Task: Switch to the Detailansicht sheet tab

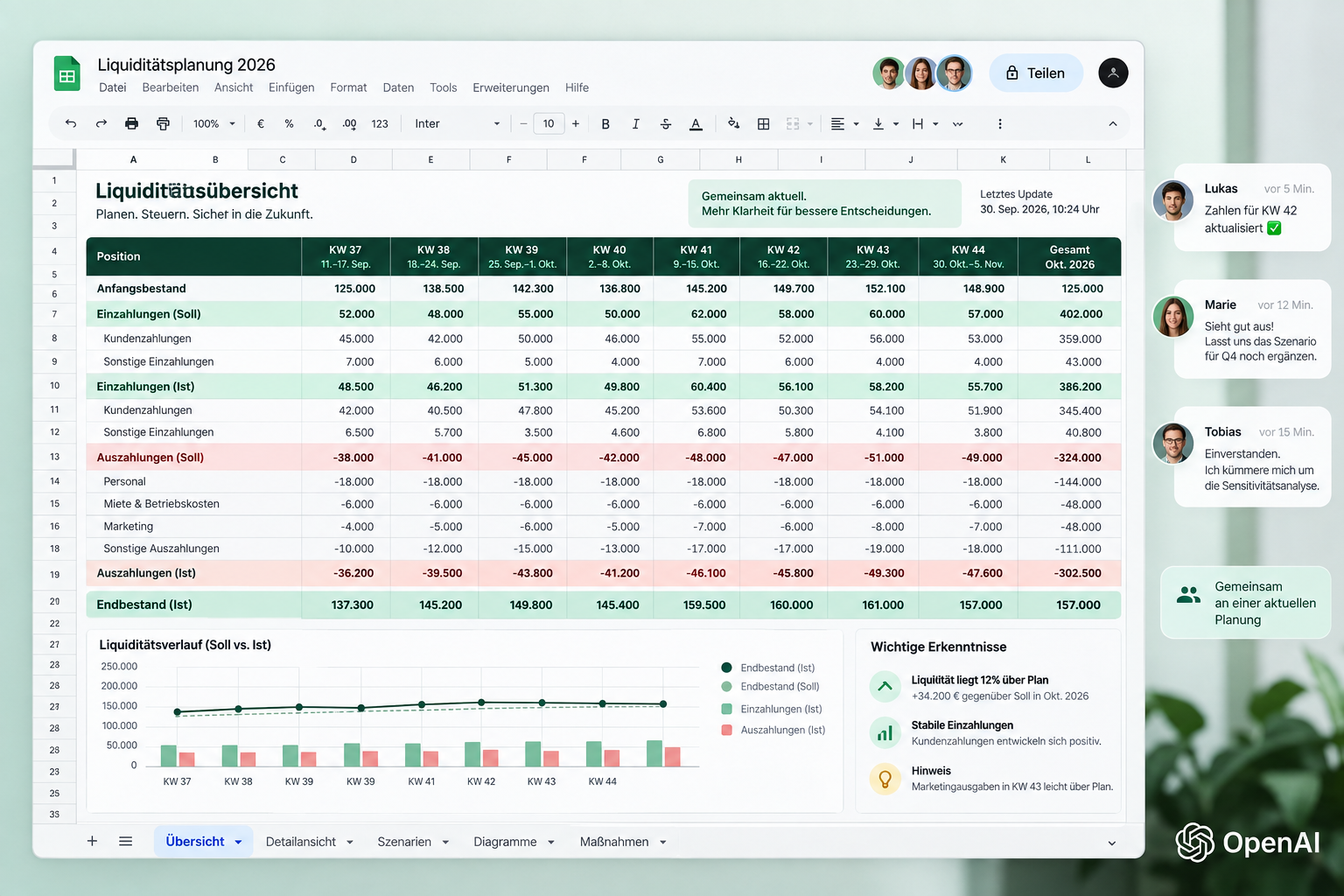Action: (301, 842)
